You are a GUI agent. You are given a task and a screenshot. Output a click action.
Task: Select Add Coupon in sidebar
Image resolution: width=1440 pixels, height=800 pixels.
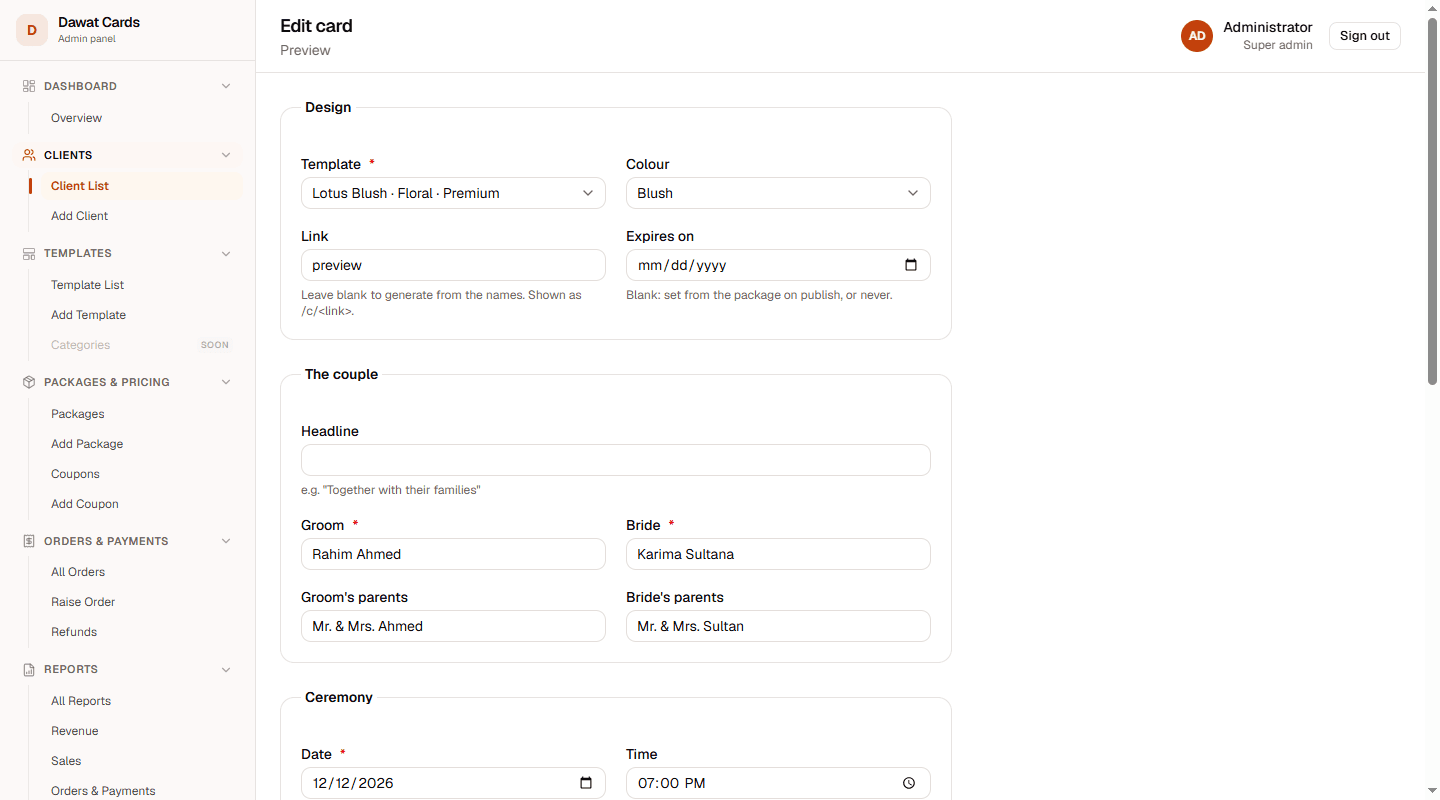click(x=84, y=504)
